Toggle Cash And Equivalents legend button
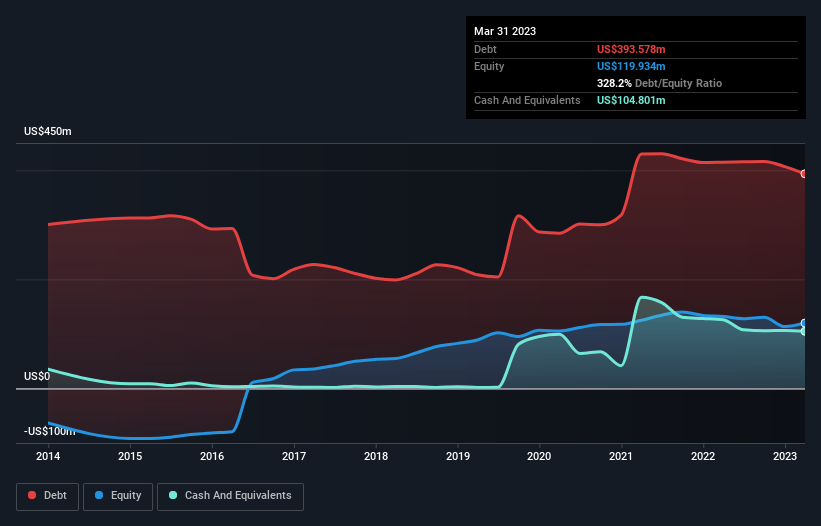The width and height of the screenshot is (821, 526). [230, 496]
